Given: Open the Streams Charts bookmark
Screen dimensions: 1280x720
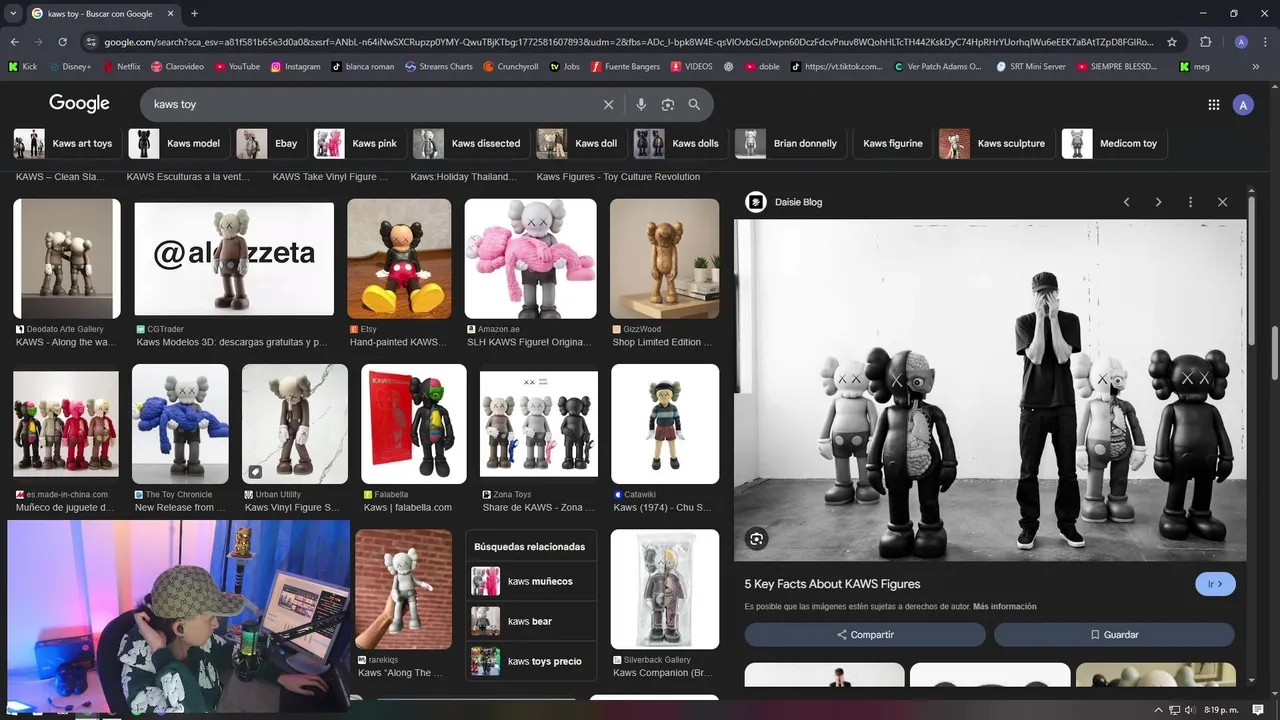Looking at the screenshot, I should click(x=439, y=67).
